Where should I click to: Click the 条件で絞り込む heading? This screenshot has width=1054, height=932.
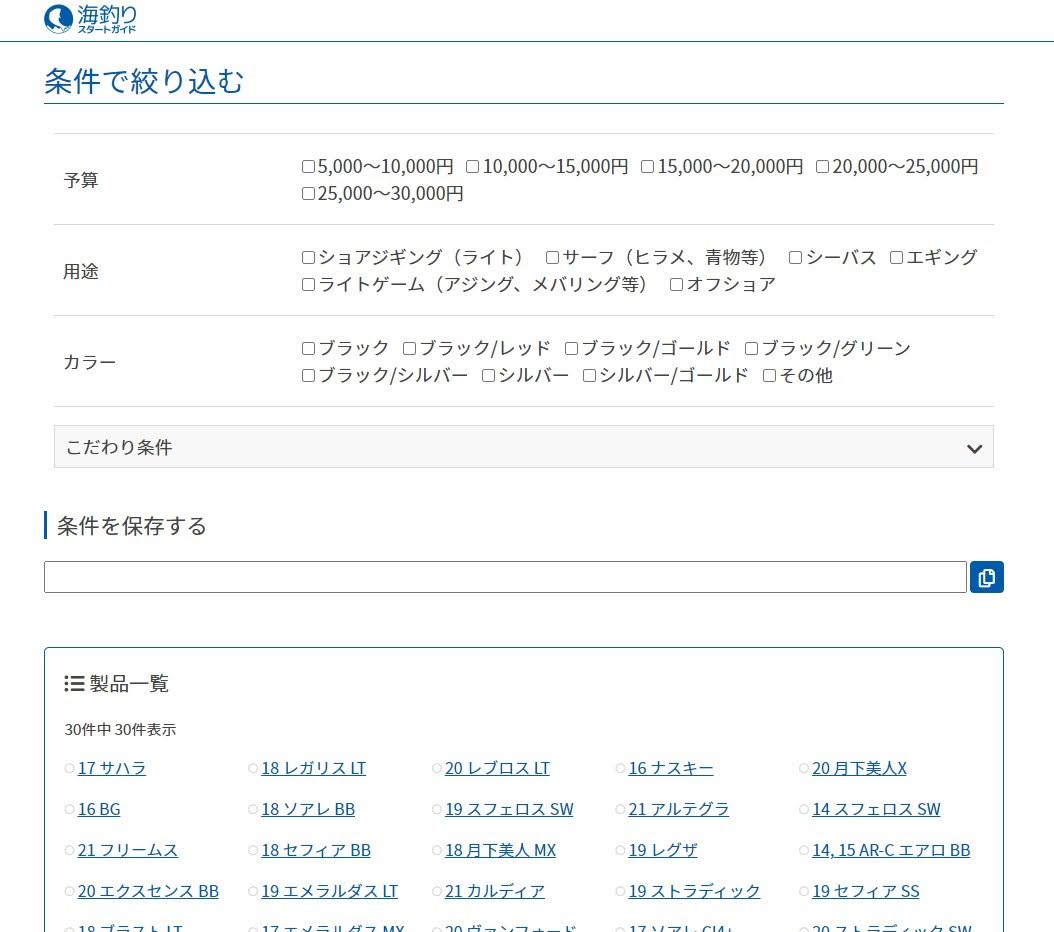coord(144,81)
